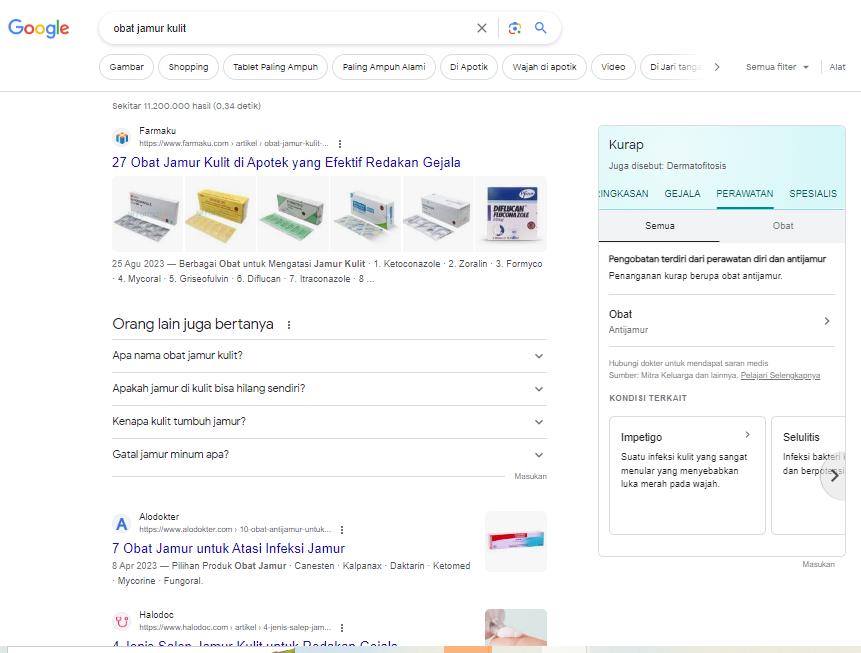Screen dimensions: 861x653
Task: Click the Halodoc site favicon
Action: pos(121,621)
